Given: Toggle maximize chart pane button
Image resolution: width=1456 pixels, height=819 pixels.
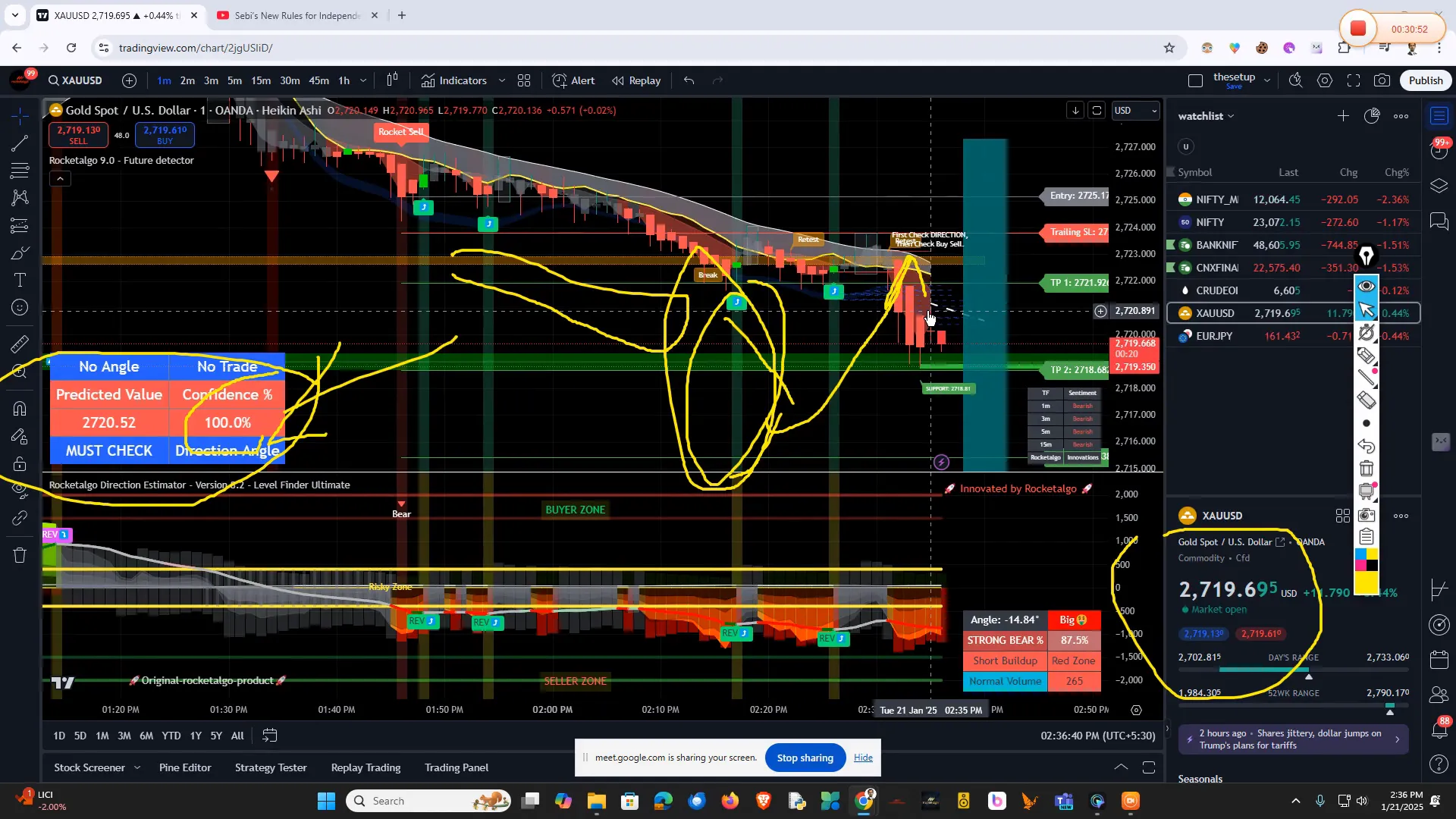Looking at the screenshot, I should click(x=1097, y=111).
